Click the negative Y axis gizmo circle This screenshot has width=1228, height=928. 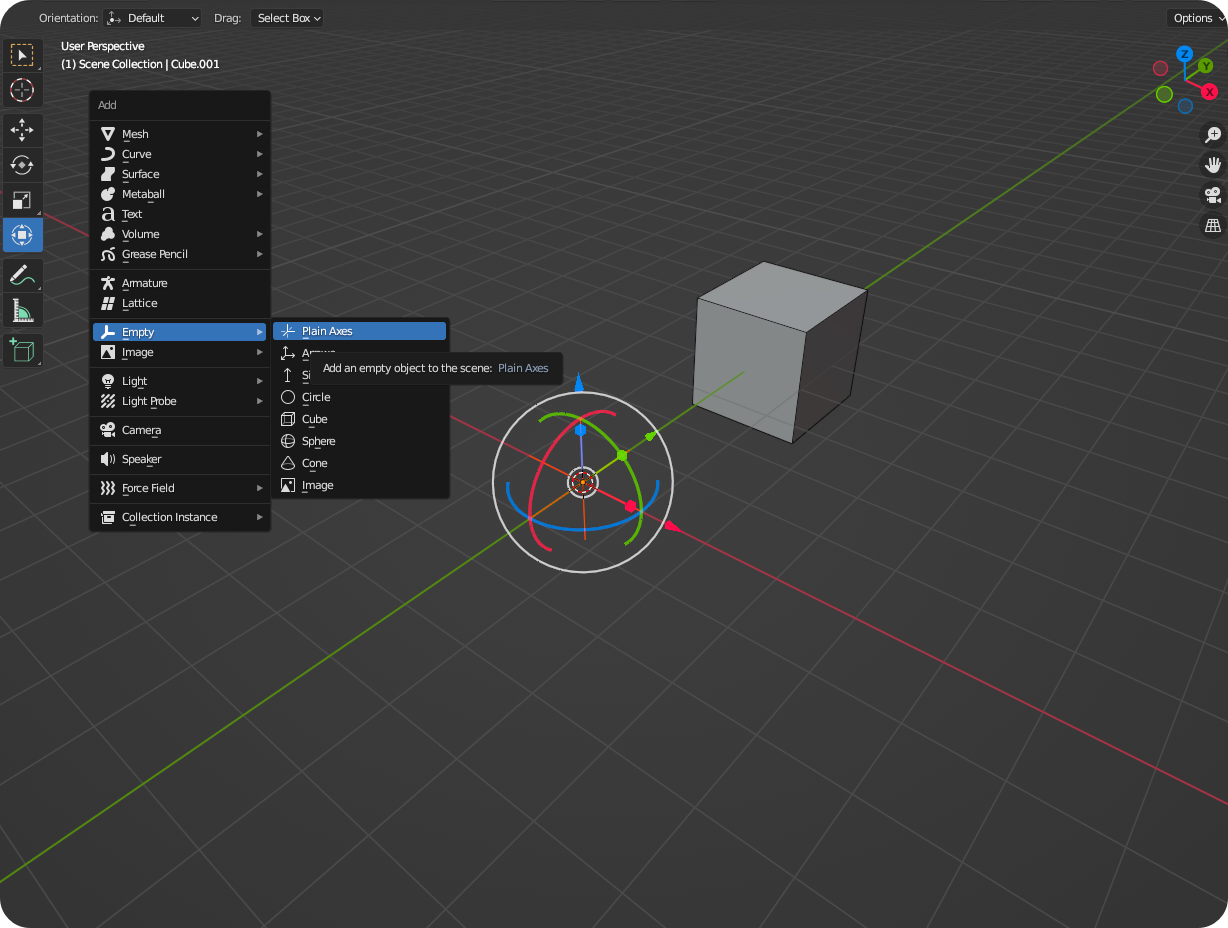1164,94
